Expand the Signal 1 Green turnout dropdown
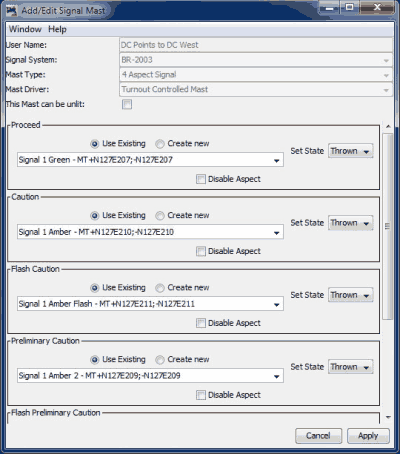This screenshot has width=400, height=454. pyautogui.click(x=276, y=160)
